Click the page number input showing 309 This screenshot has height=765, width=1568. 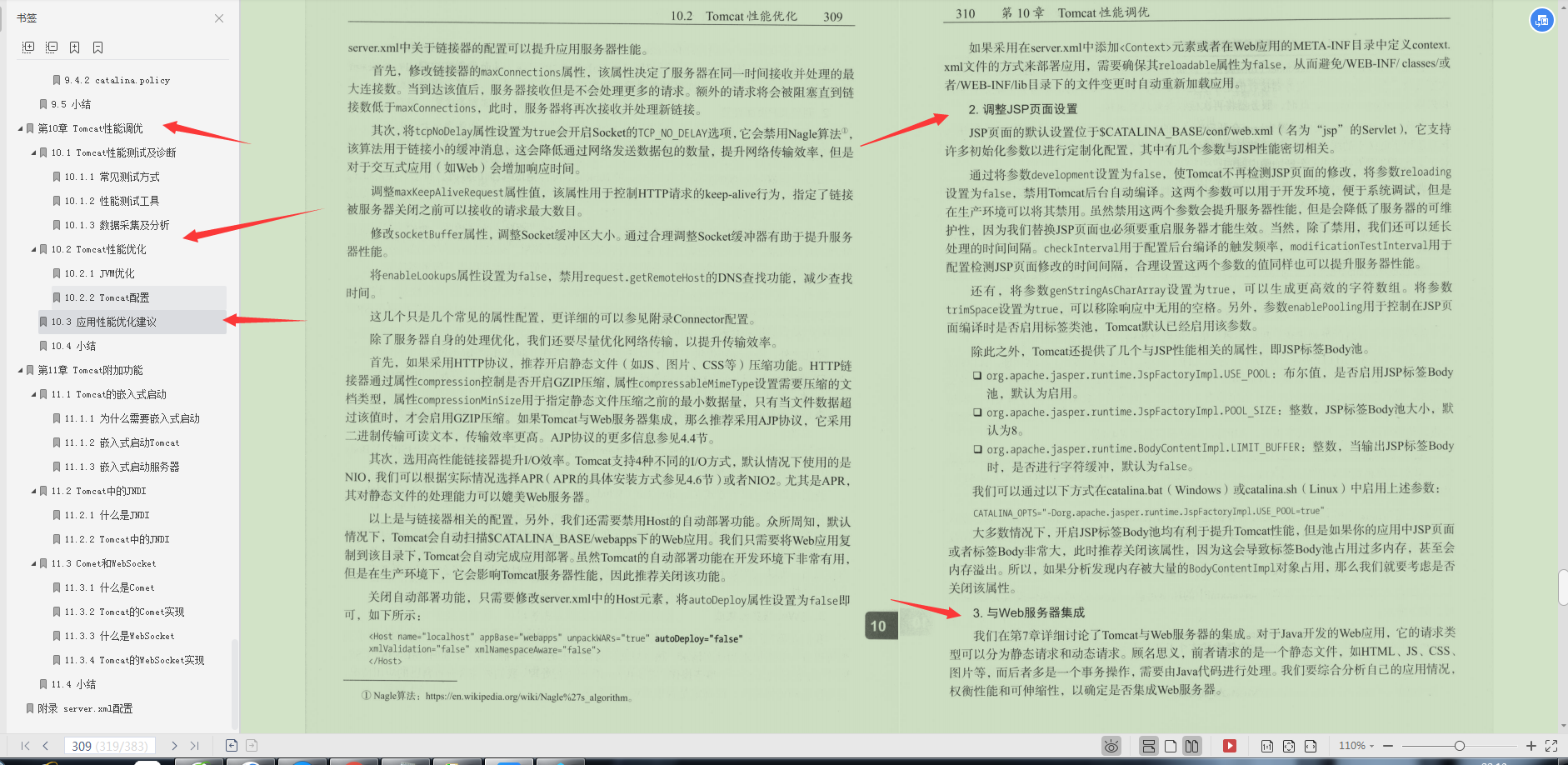coord(109,745)
